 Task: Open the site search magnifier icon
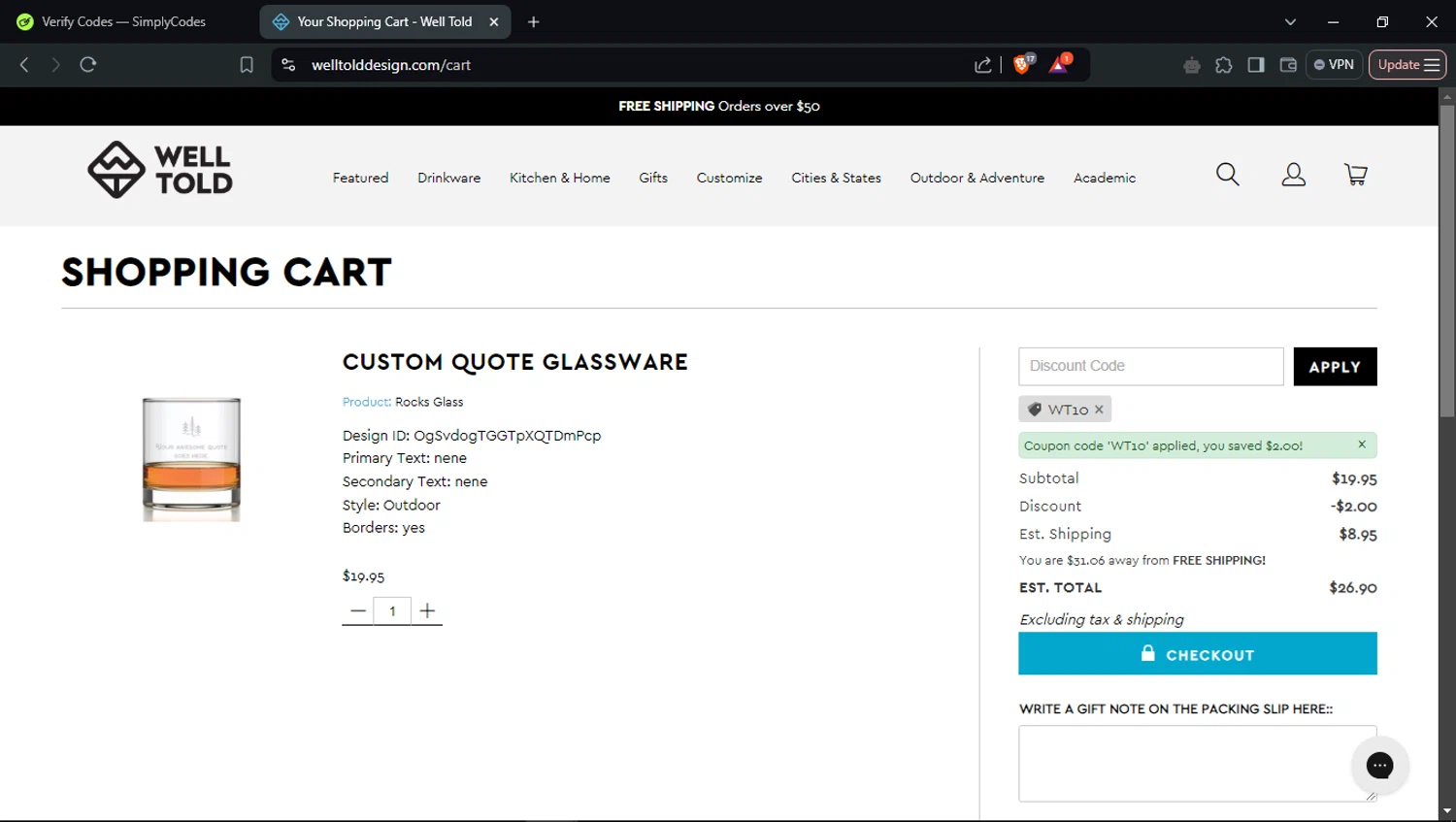(1228, 175)
